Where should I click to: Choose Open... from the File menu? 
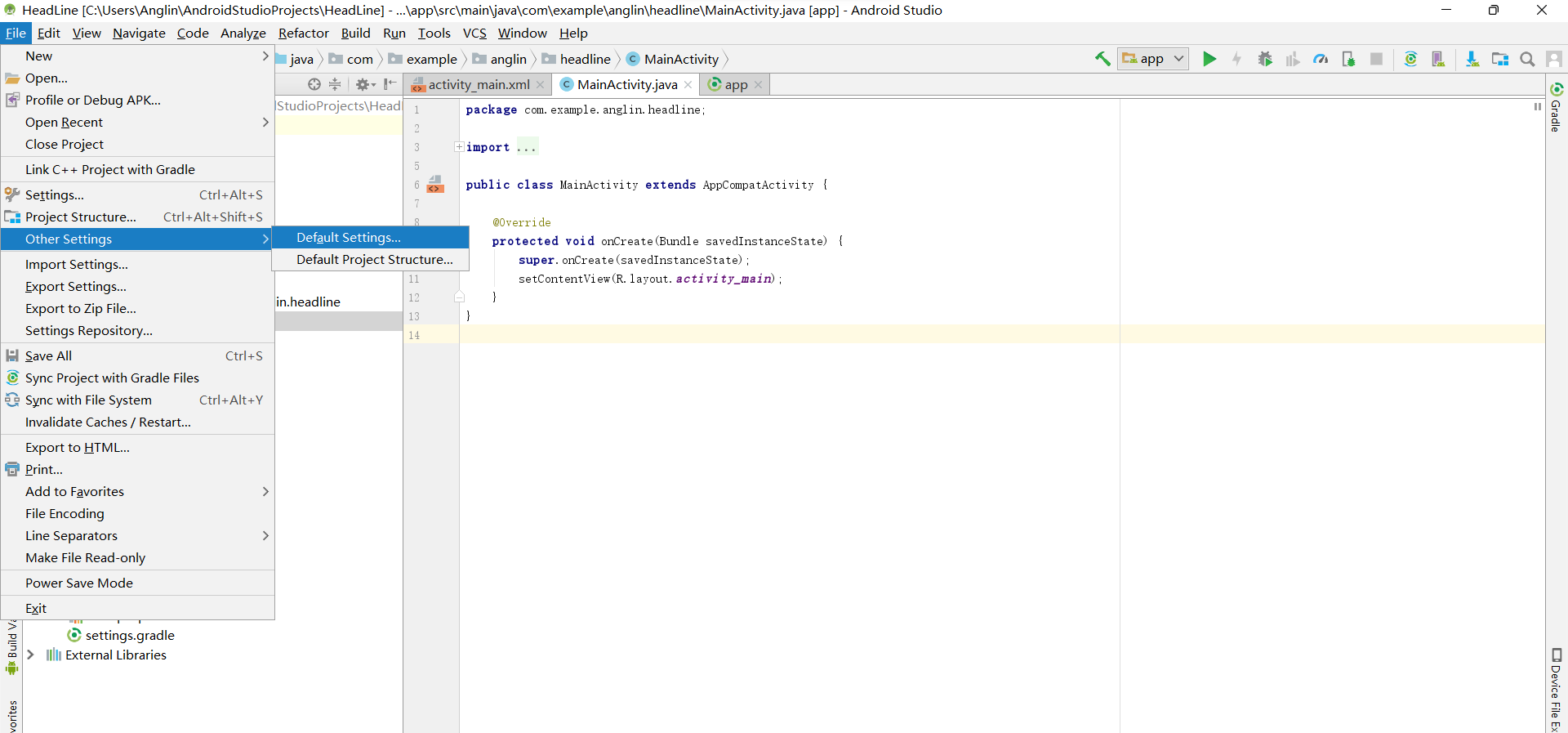pyautogui.click(x=137, y=78)
